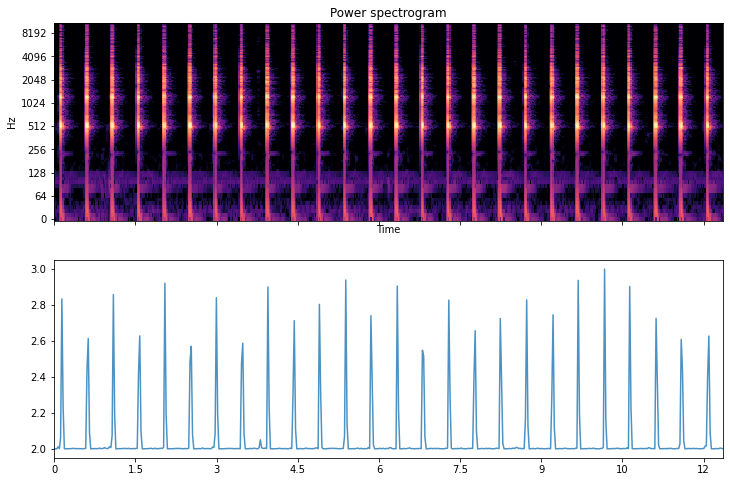Click the 'Hz' y-axis label
This screenshot has height=482, width=730.
click(11, 122)
